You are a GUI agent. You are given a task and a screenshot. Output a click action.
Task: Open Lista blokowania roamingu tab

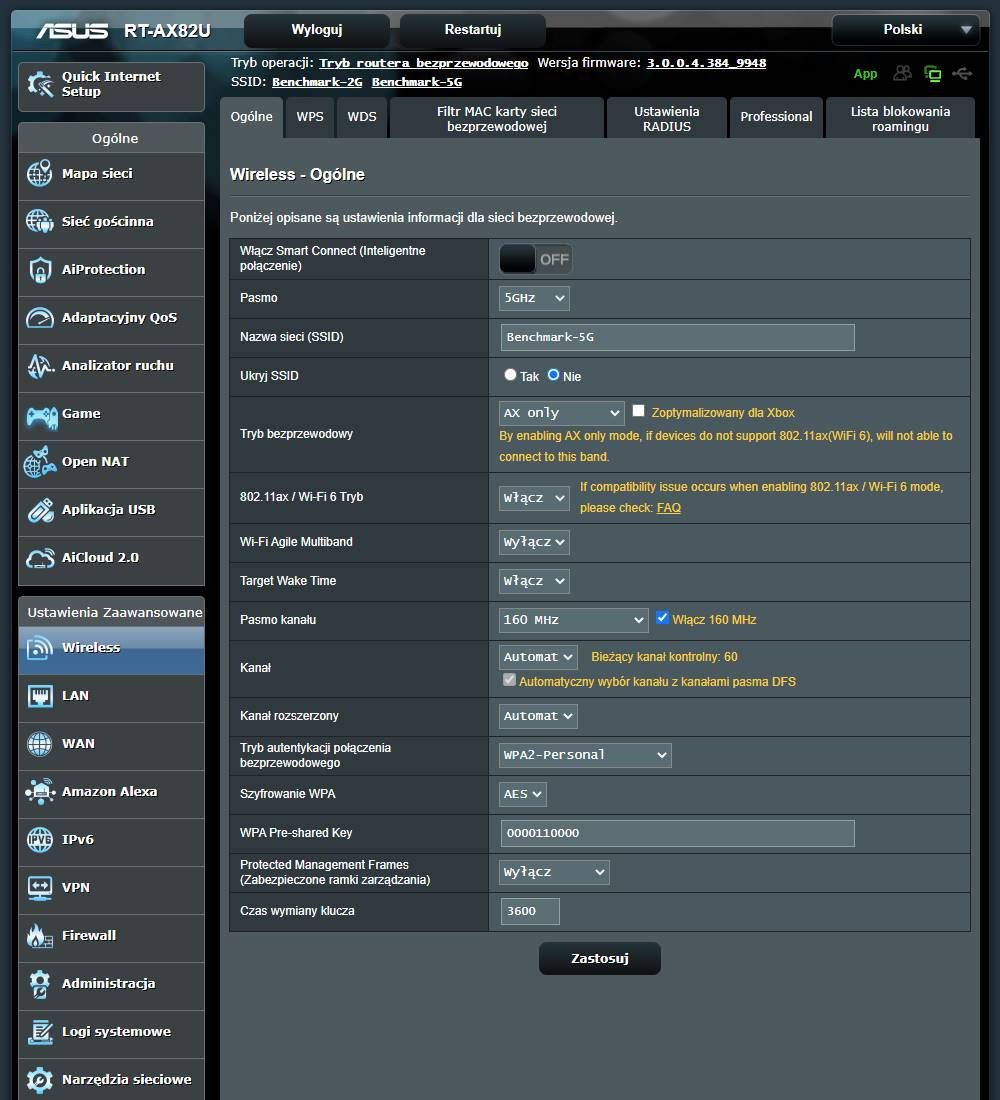point(900,119)
